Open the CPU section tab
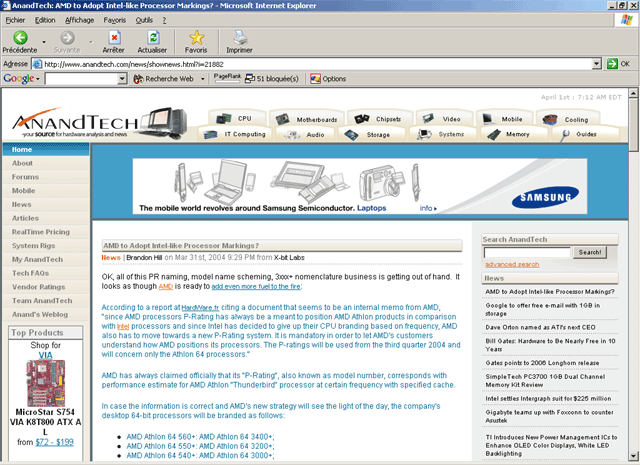 click(237, 118)
